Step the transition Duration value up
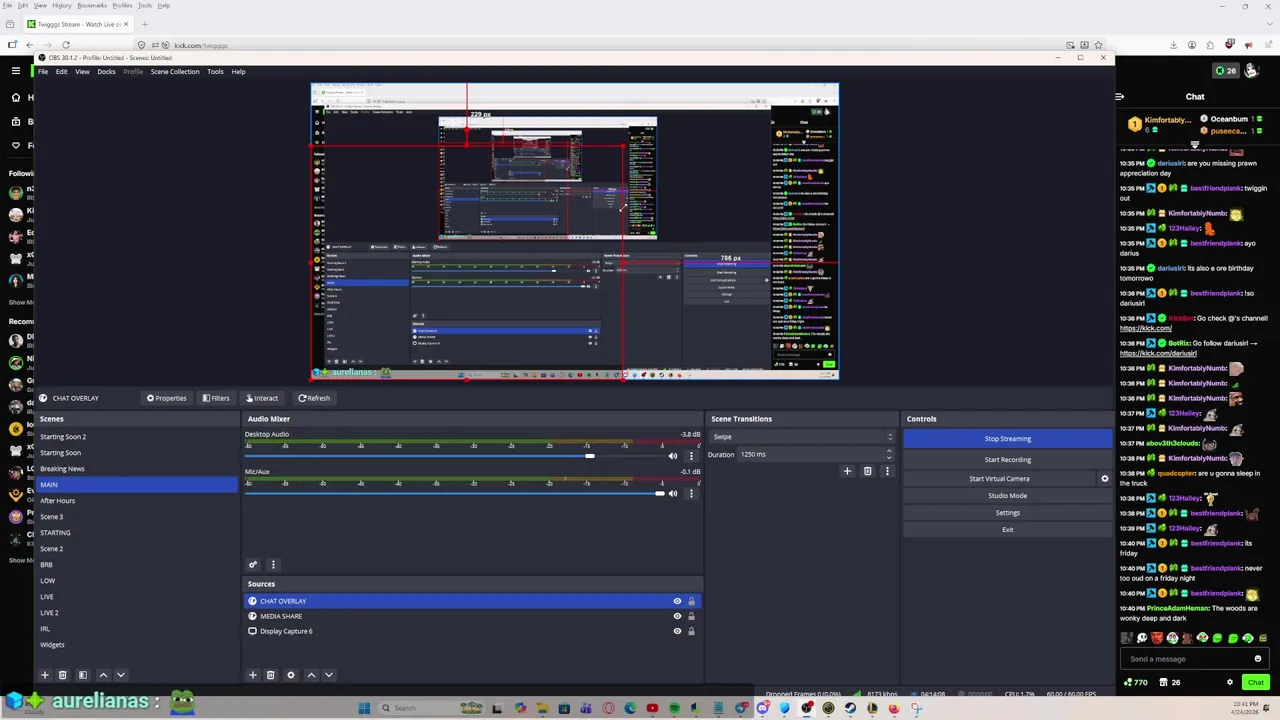Image resolution: width=1280 pixels, height=720 pixels. click(889, 451)
